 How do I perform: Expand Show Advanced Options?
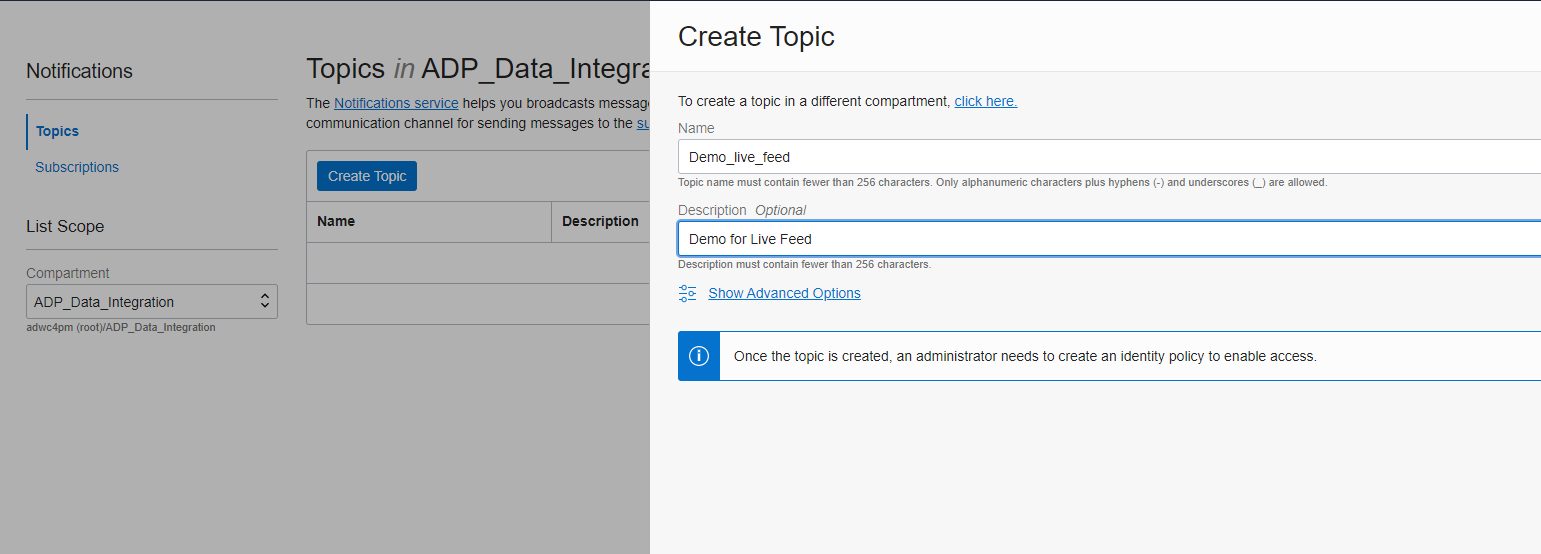point(784,293)
